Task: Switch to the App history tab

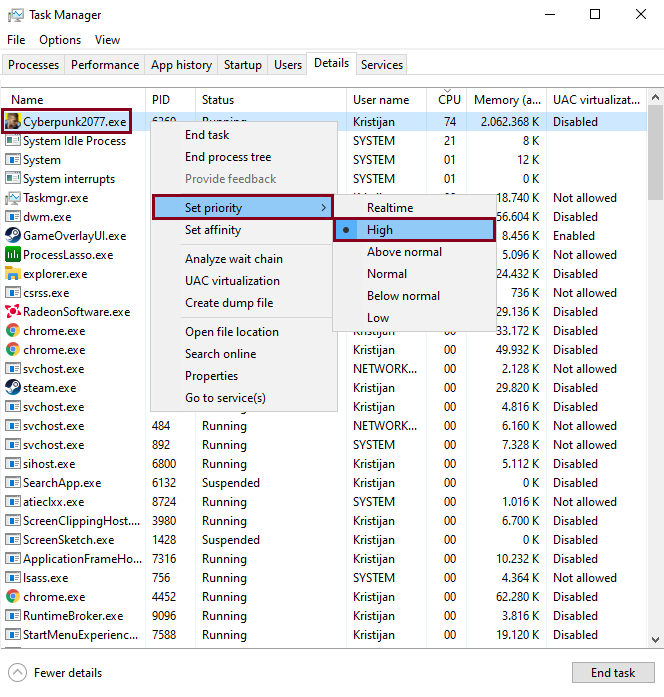Action: pyautogui.click(x=181, y=65)
